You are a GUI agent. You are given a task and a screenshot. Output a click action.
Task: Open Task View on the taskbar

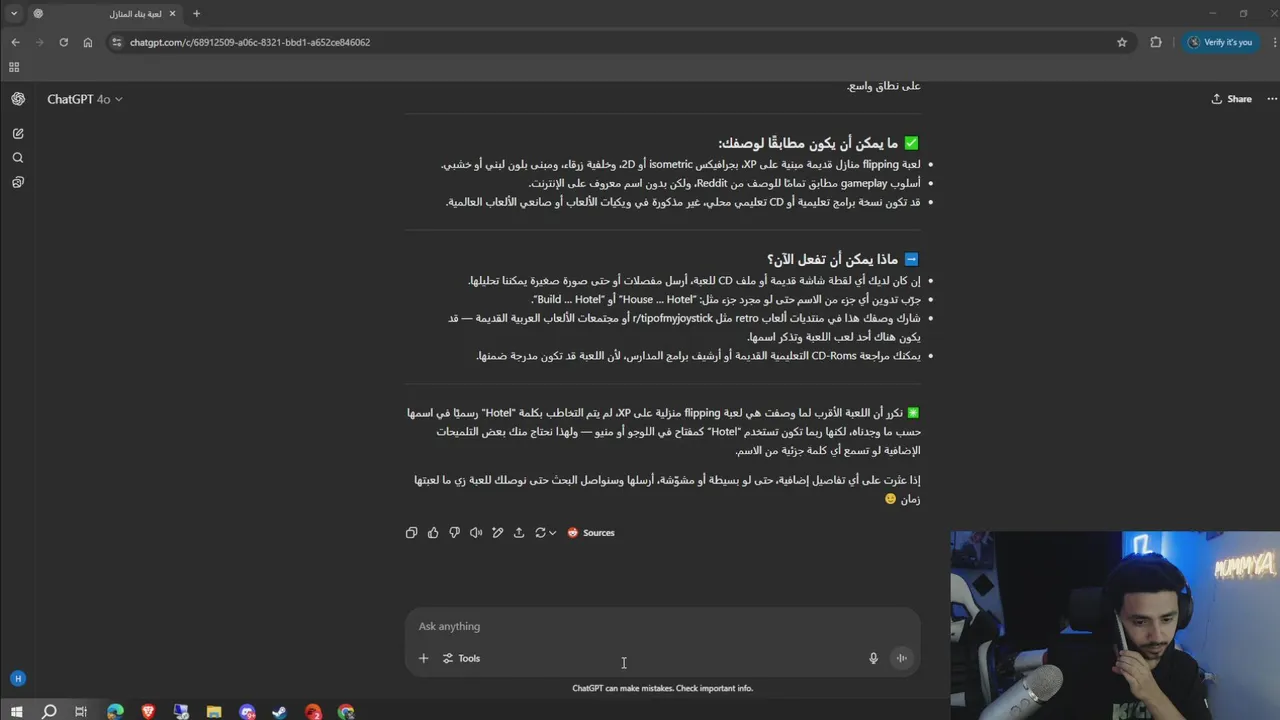pos(82,712)
